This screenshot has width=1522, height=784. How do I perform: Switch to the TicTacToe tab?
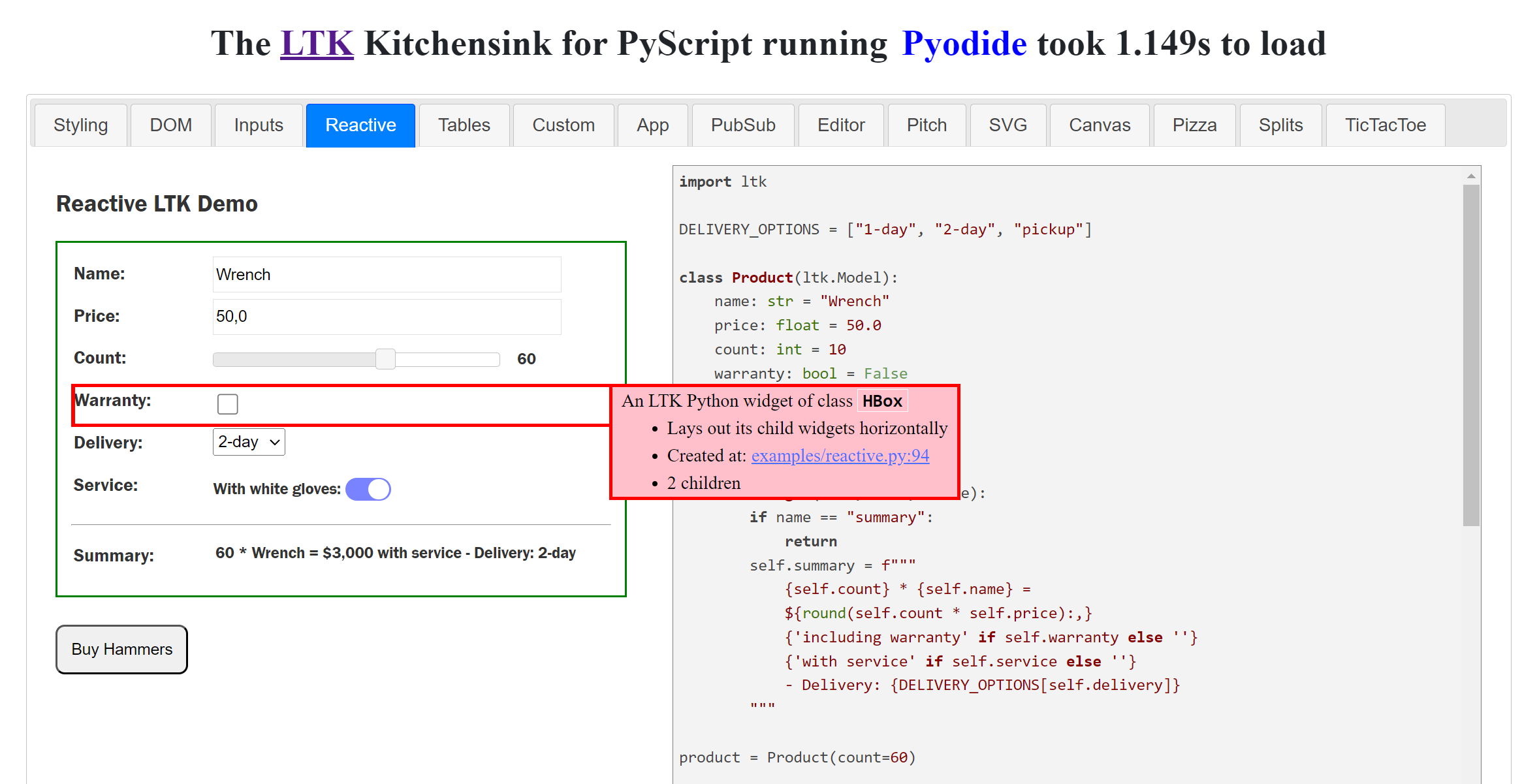pos(1385,125)
